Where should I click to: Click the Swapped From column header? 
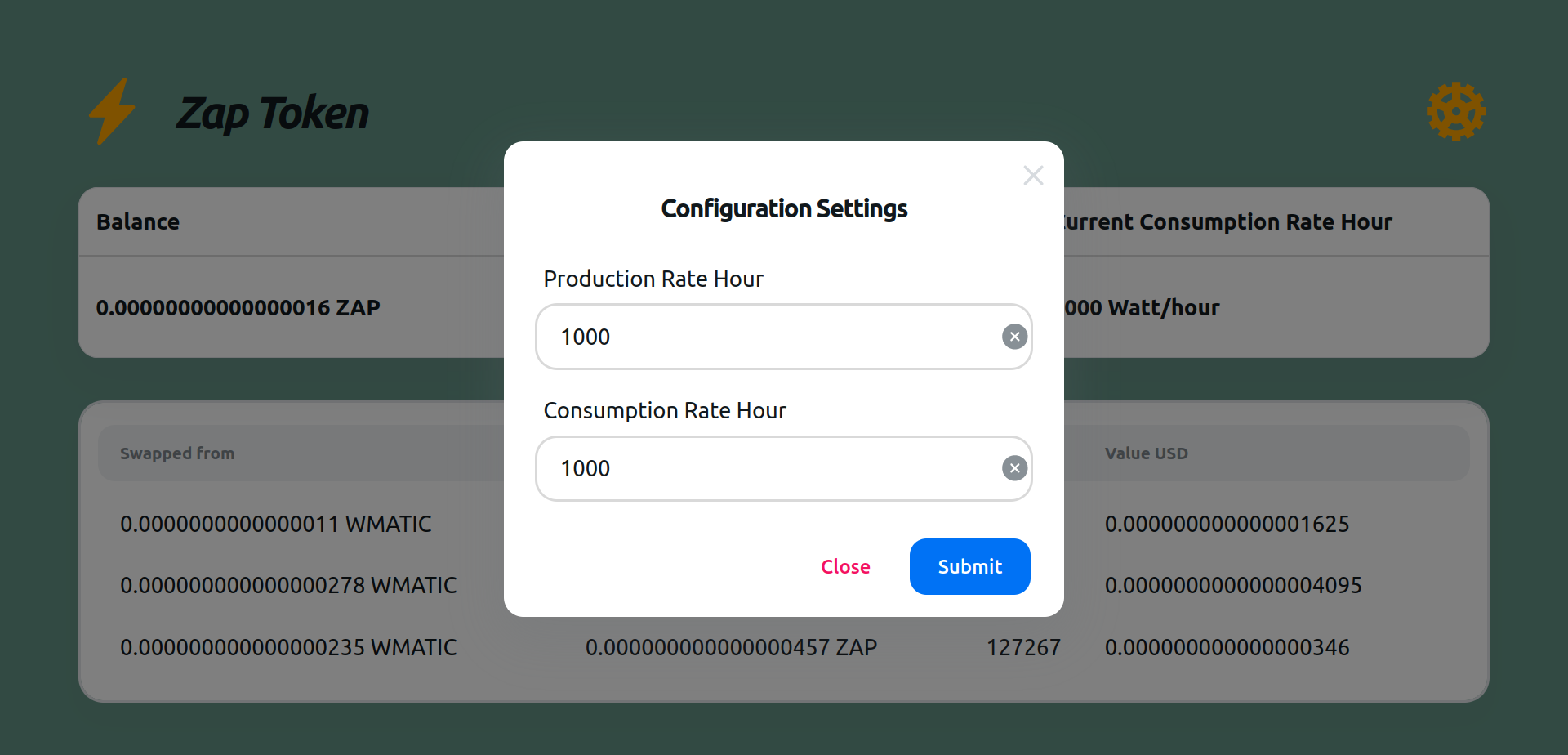177,453
